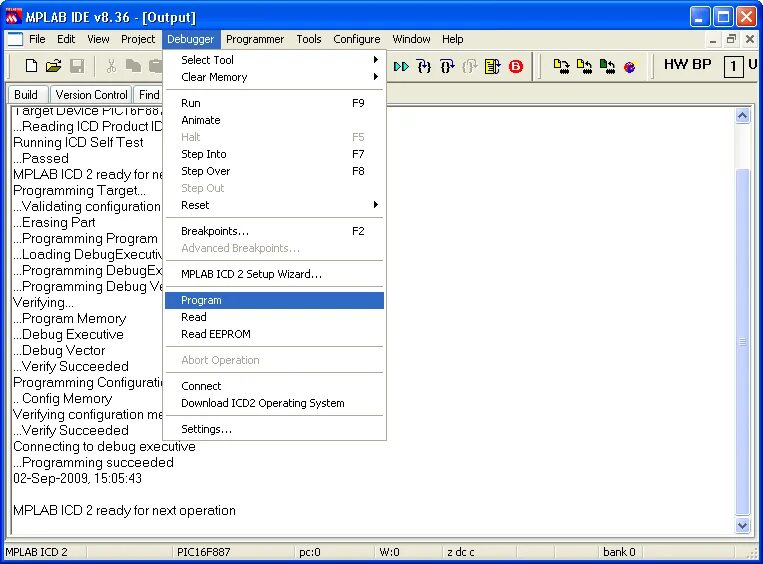Close the inner Output document window
Screen dimensions: 763x564
[x=750, y=39]
